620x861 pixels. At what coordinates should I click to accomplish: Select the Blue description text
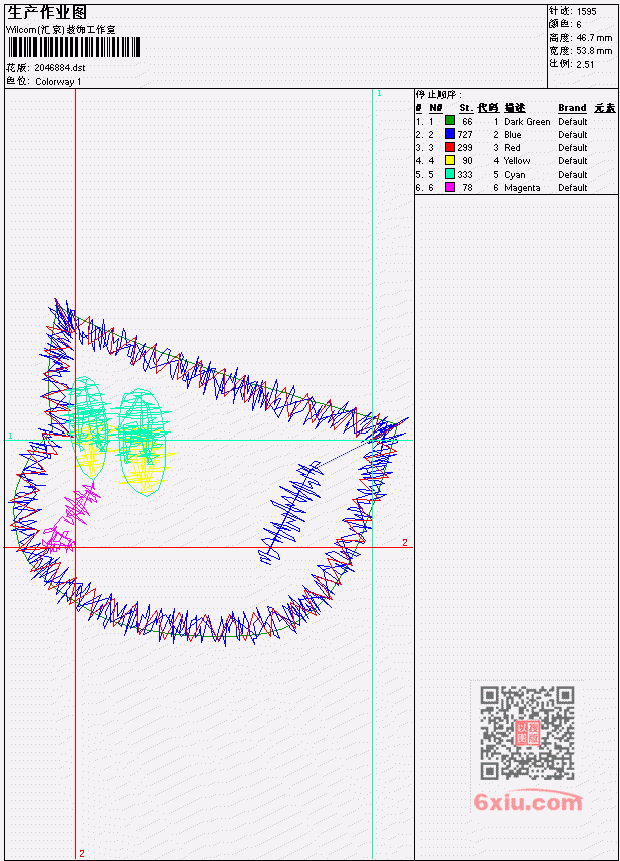coord(513,135)
